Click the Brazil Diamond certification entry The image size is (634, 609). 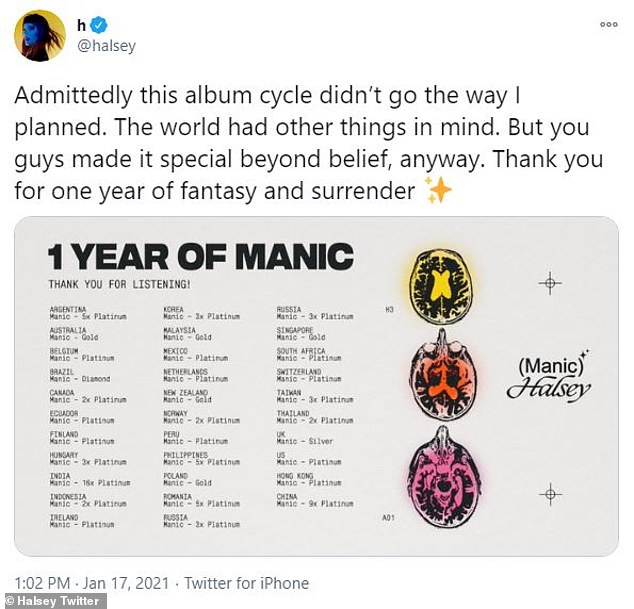[80, 376]
